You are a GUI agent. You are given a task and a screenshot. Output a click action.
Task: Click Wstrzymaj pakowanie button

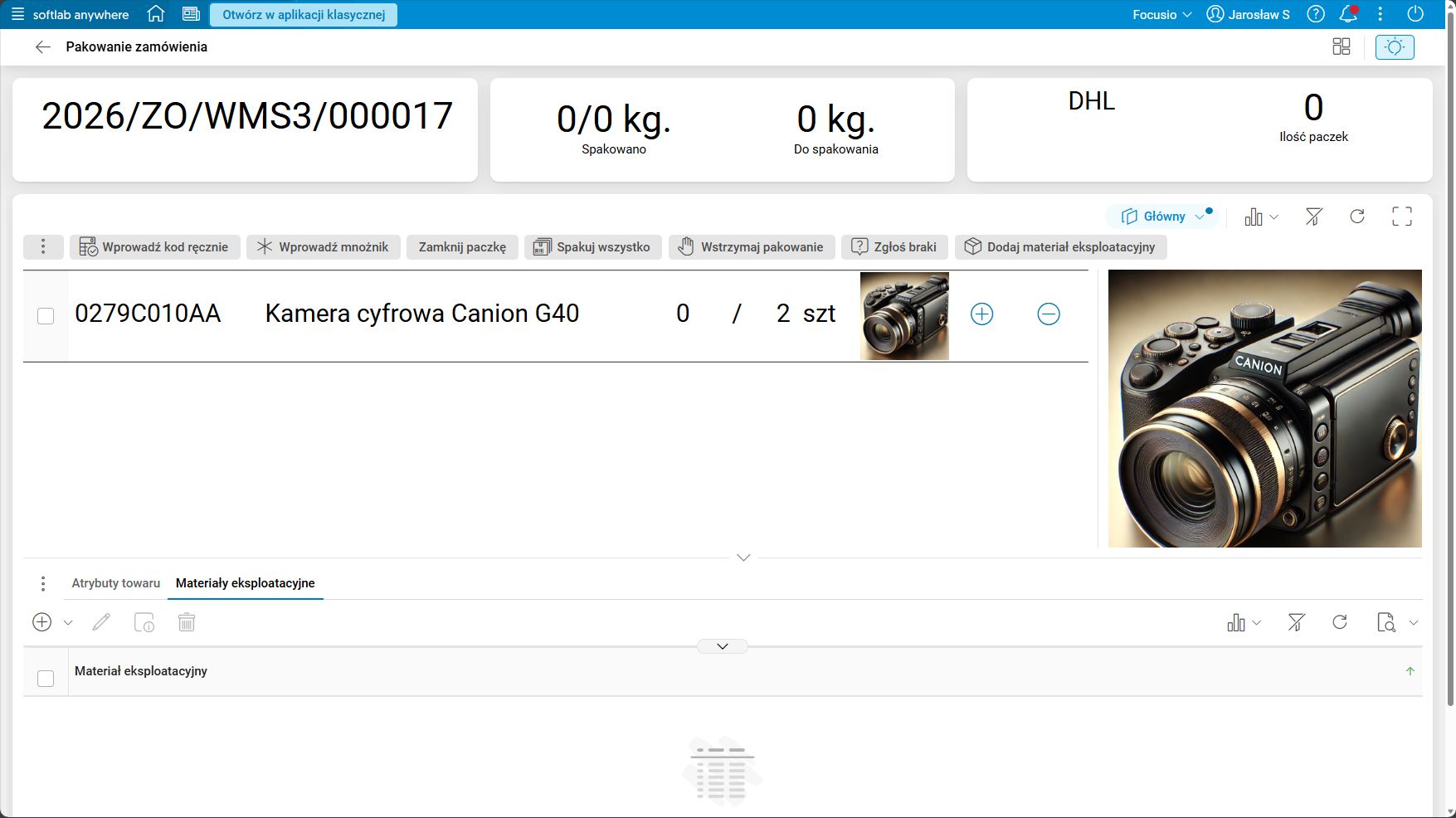coord(752,247)
